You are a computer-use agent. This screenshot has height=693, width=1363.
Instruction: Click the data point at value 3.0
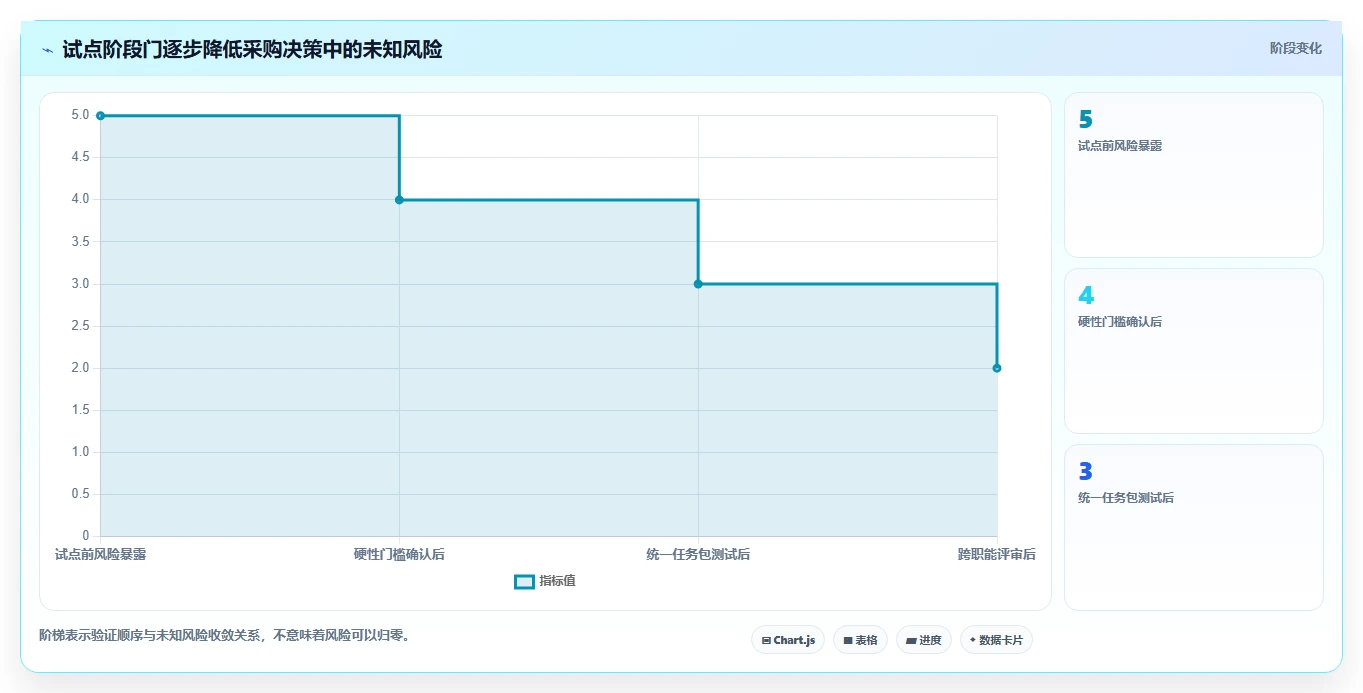698,284
